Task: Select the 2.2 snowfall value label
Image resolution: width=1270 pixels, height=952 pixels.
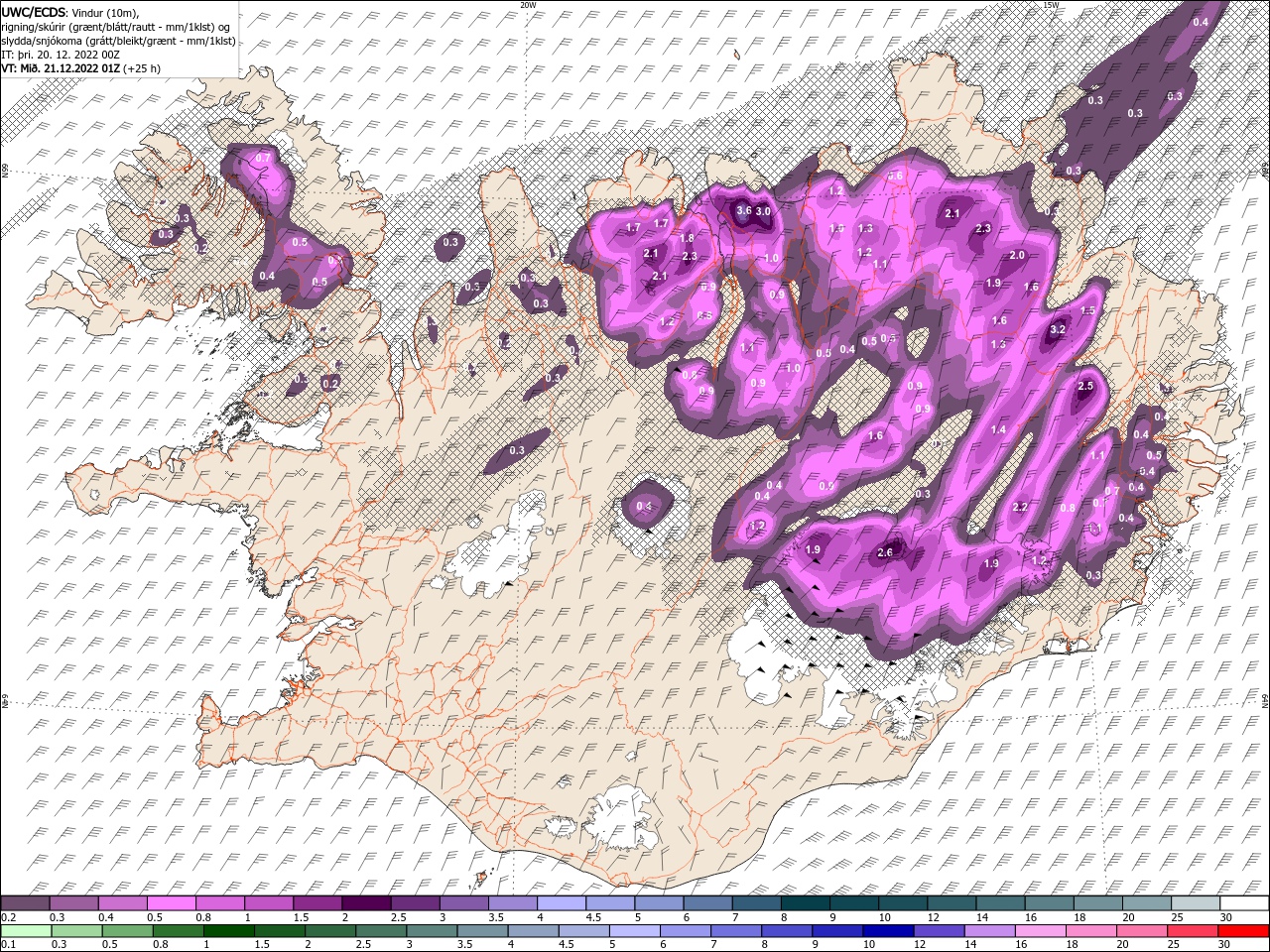Action: 1019,508
